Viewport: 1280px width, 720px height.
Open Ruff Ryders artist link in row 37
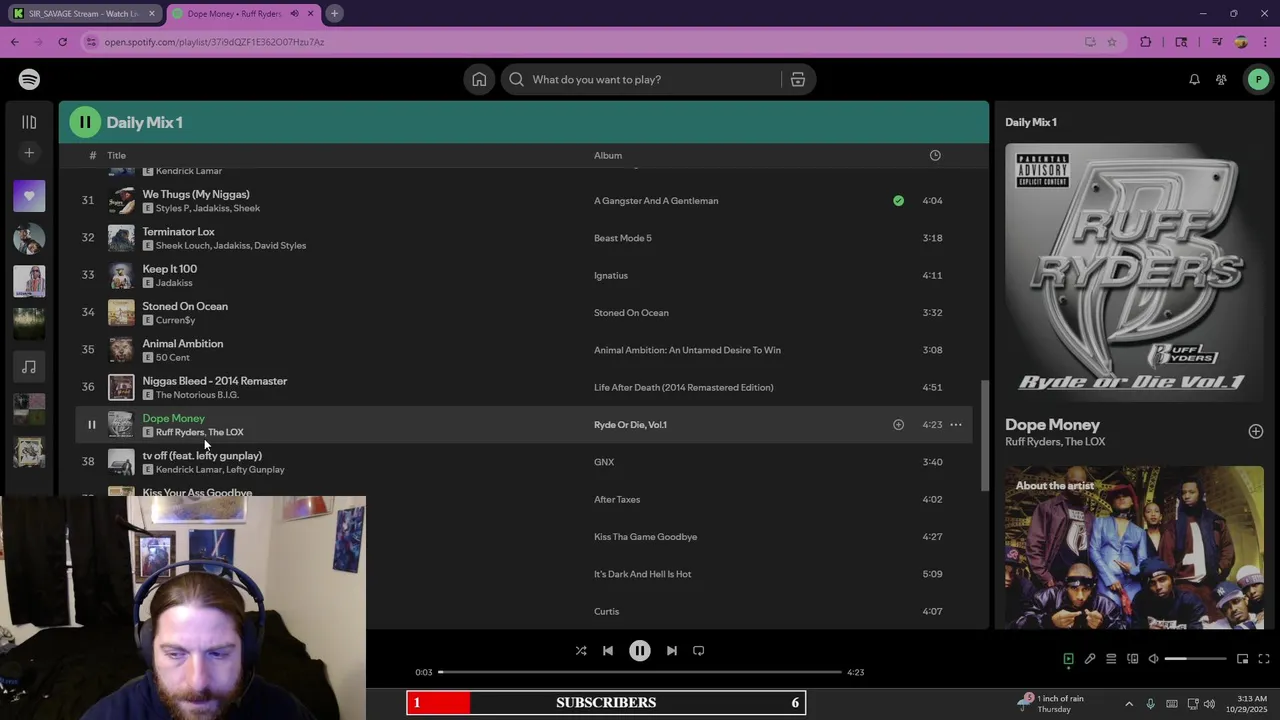click(x=180, y=432)
